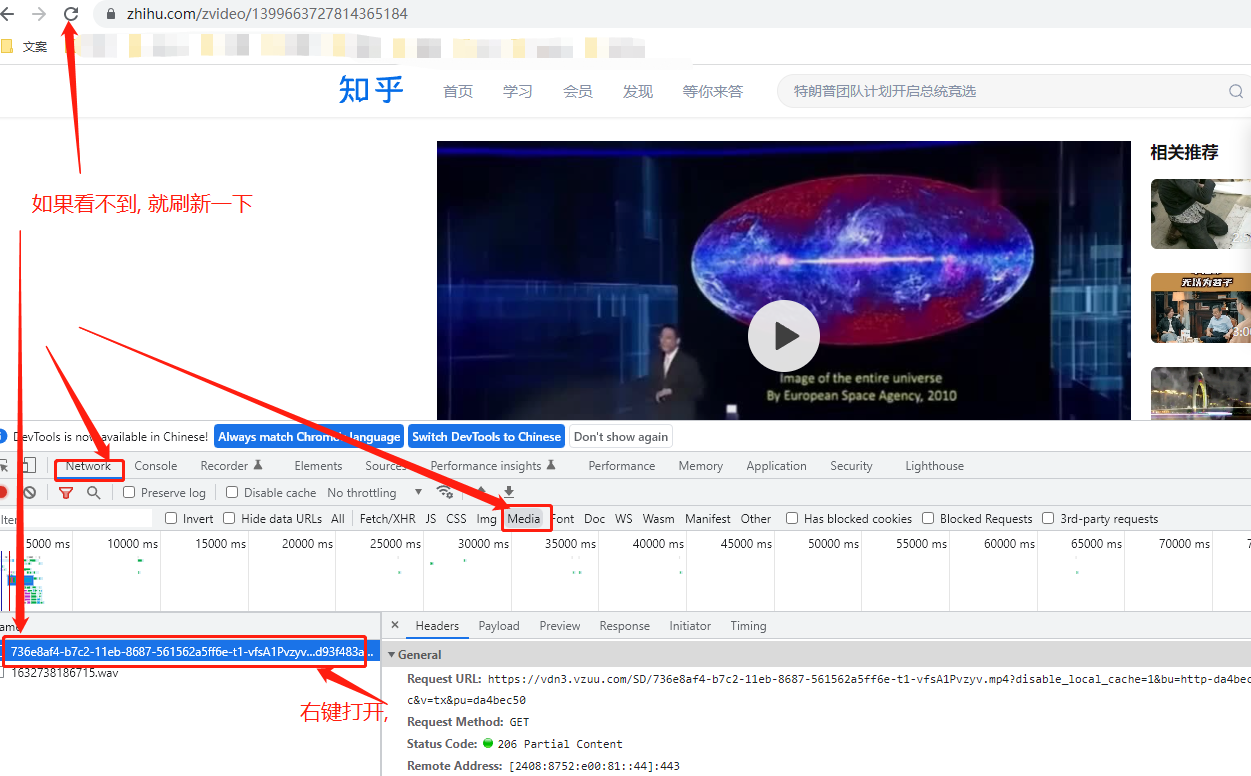The width and height of the screenshot is (1251, 776).
Task: Open the Lighthouse panel tab
Action: pyautogui.click(x=934, y=466)
